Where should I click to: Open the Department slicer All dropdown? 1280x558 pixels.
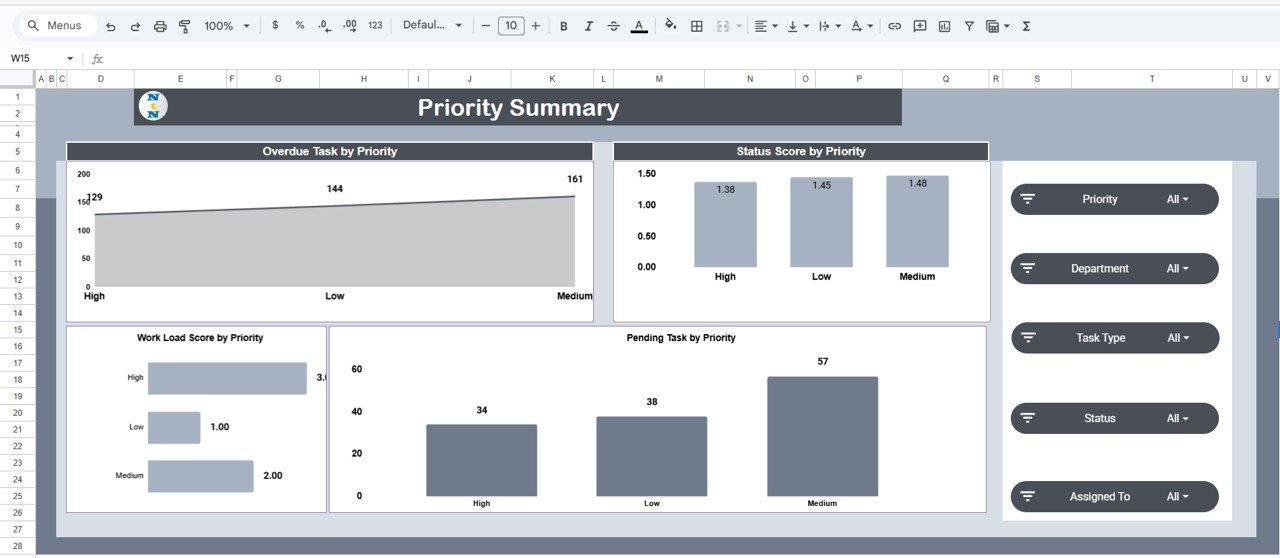(x=1178, y=269)
